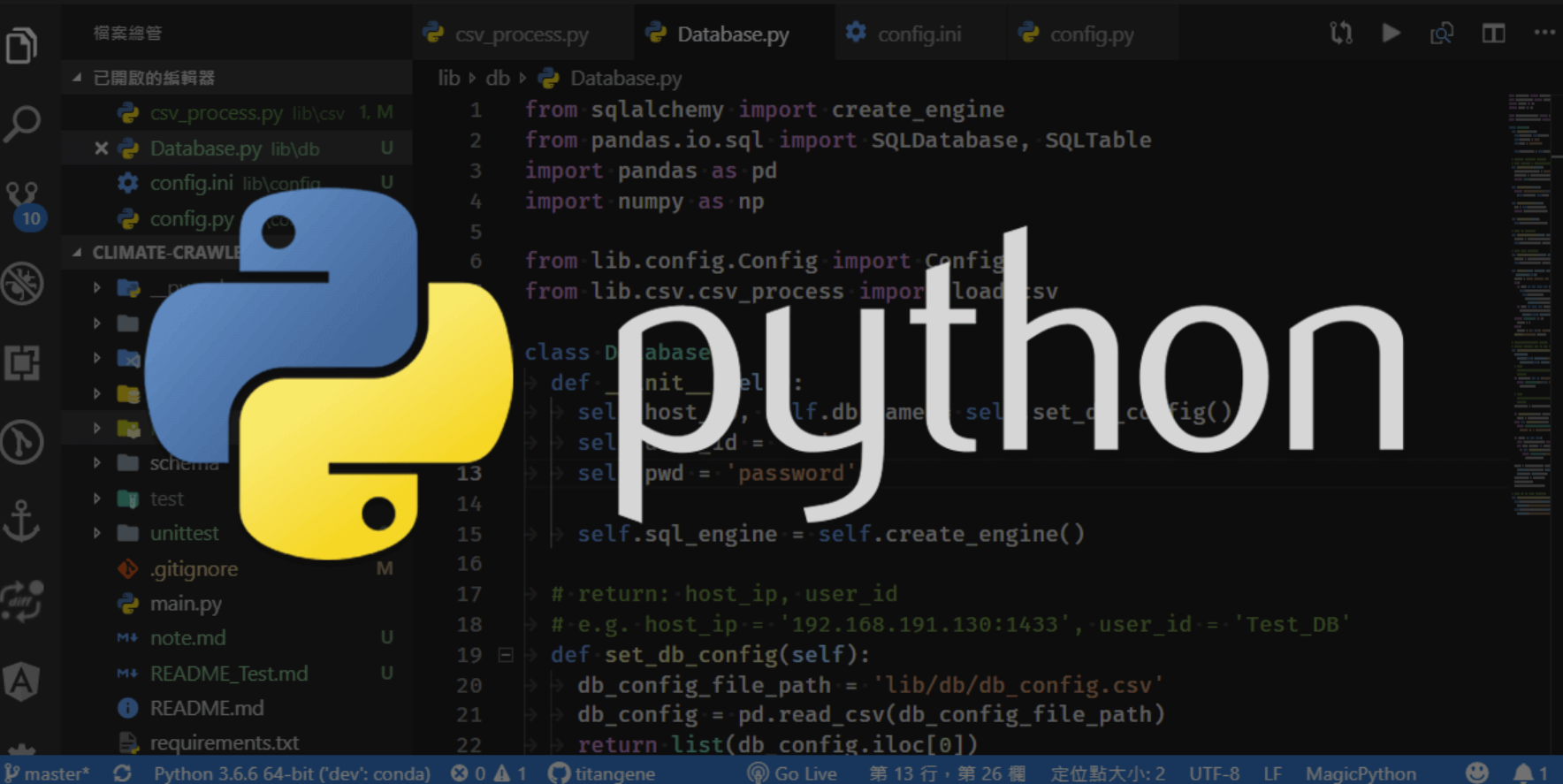
Task: Open the Debug view (crossed-out bug icon)
Action: (x=22, y=284)
